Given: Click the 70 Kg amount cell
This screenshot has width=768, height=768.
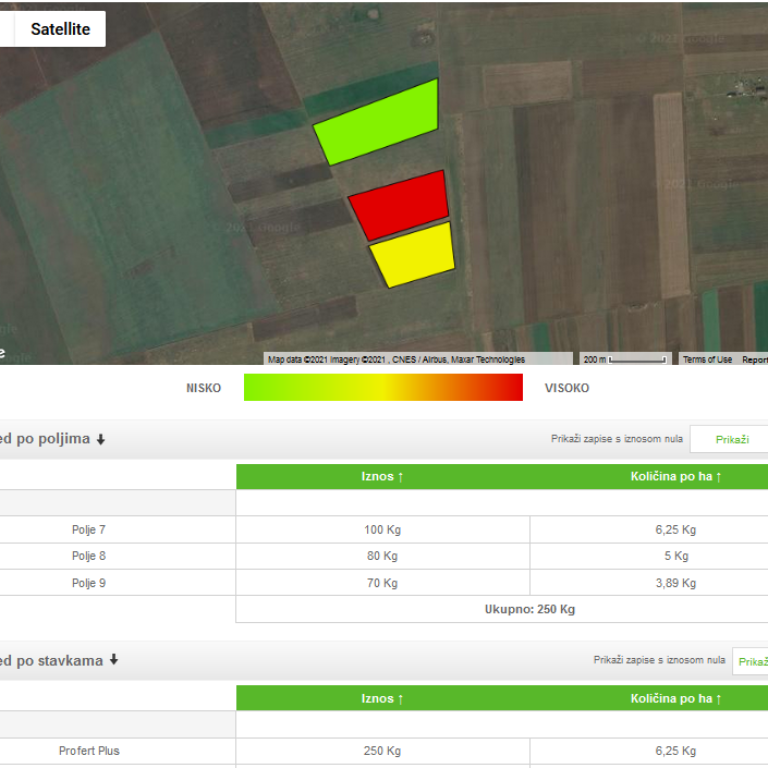Looking at the screenshot, I should pos(383,583).
